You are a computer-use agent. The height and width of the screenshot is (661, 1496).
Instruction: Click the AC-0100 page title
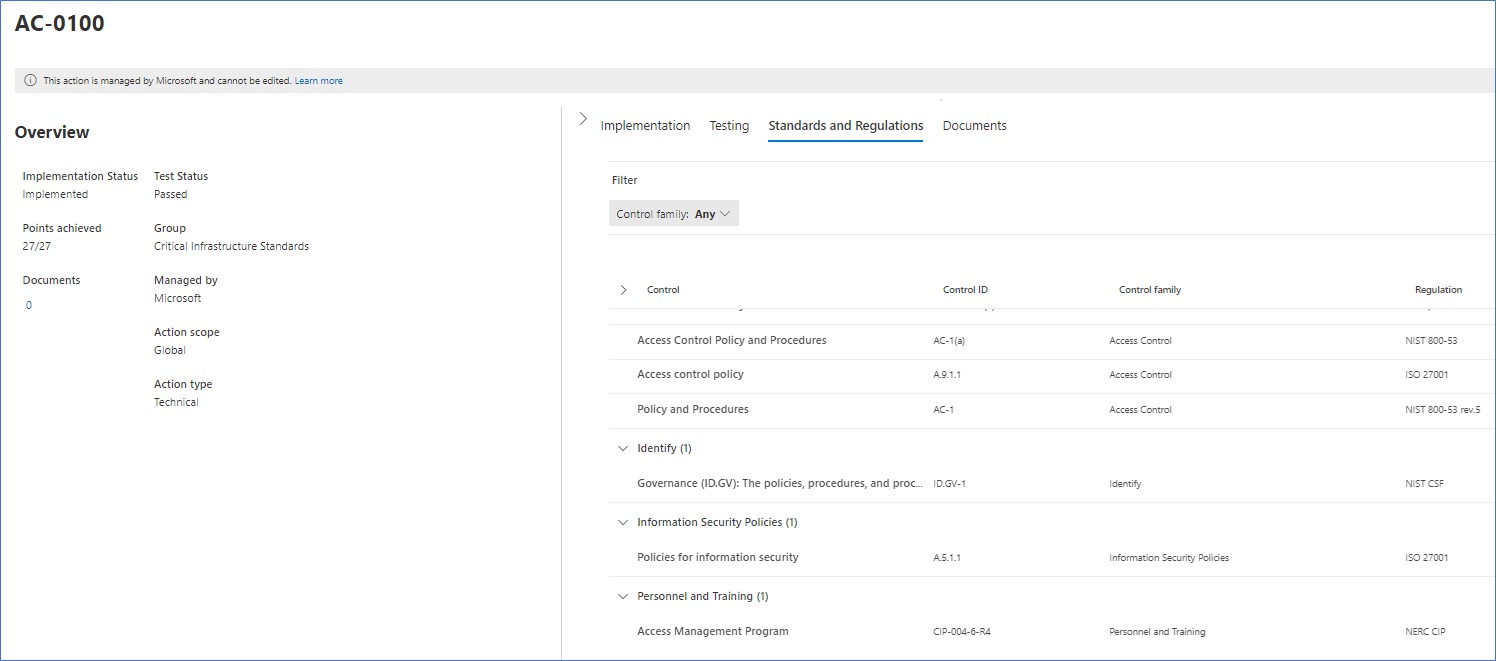(57, 22)
